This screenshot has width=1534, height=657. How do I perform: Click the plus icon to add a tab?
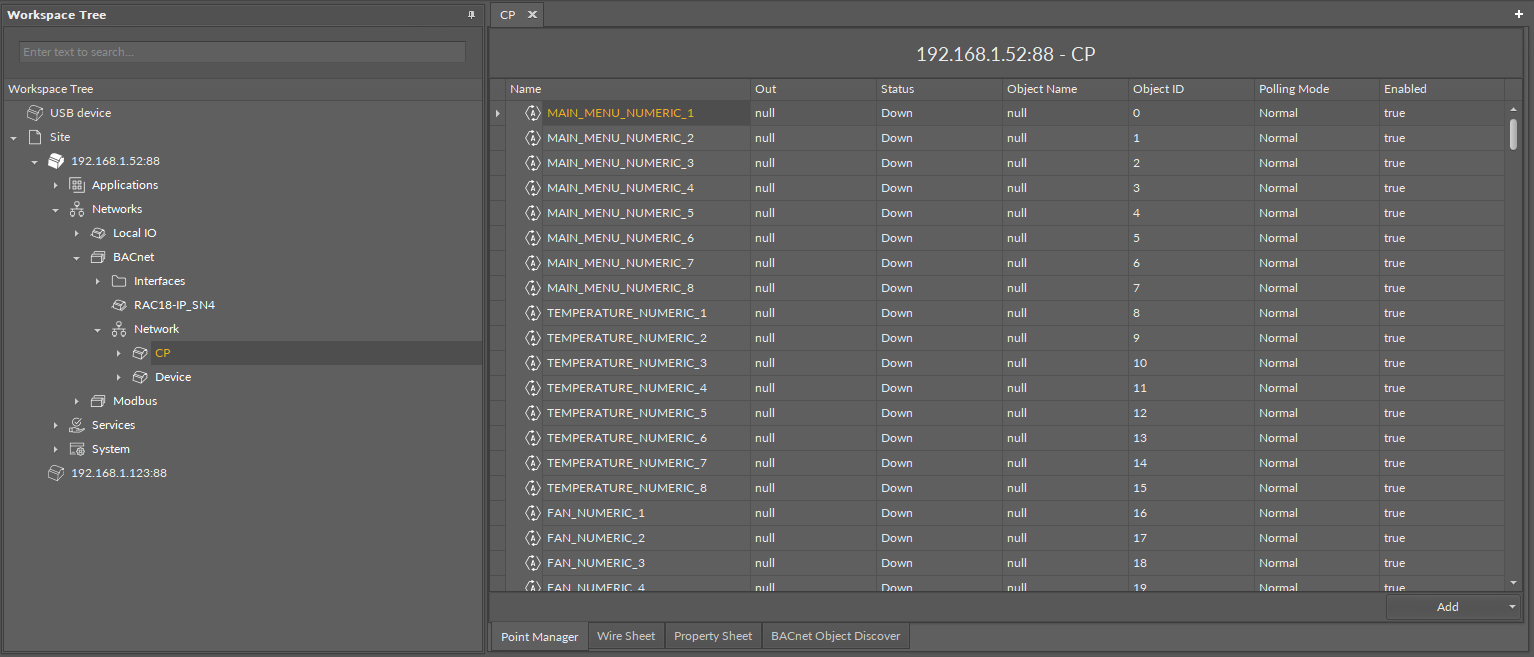tap(1521, 14)
